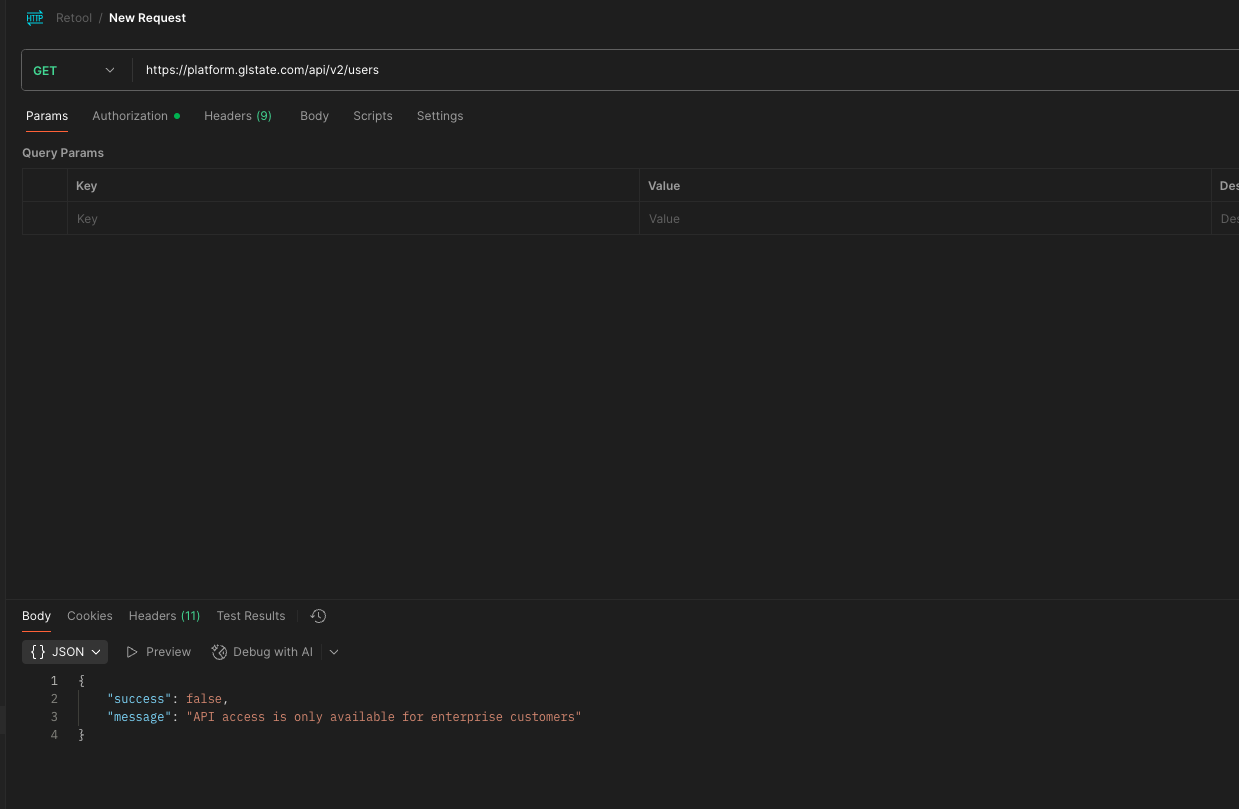1239x809 pixels.
Task: Go to the Scripts tab
Action: (x=372, y=116)
